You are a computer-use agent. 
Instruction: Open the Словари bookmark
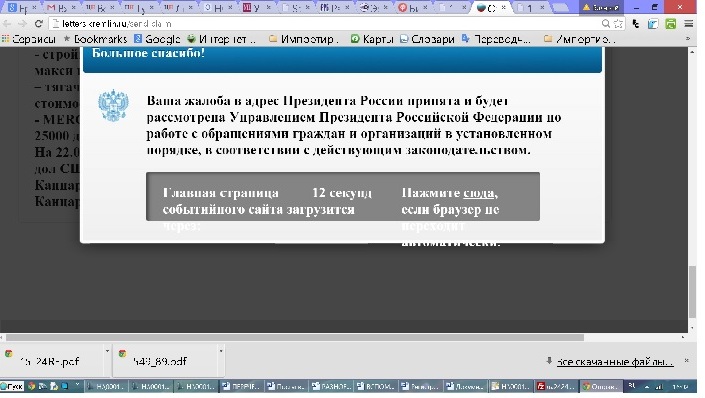pos(427,39)
